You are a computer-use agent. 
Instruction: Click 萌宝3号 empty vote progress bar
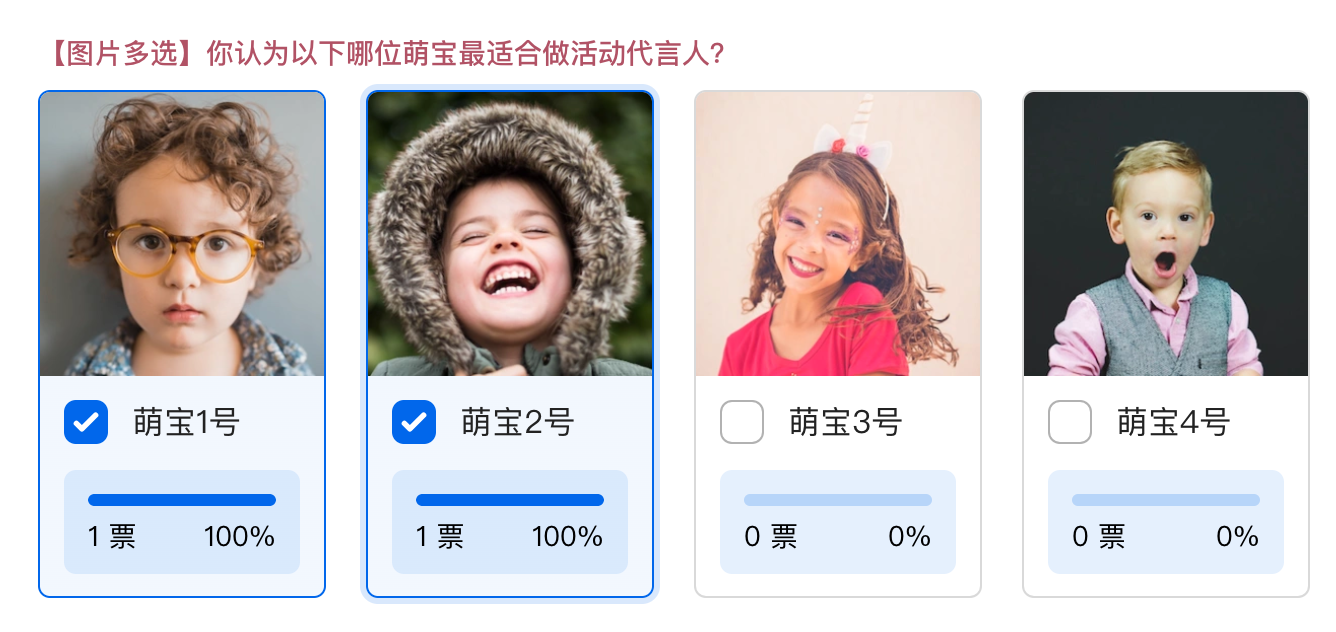[838, 500]
